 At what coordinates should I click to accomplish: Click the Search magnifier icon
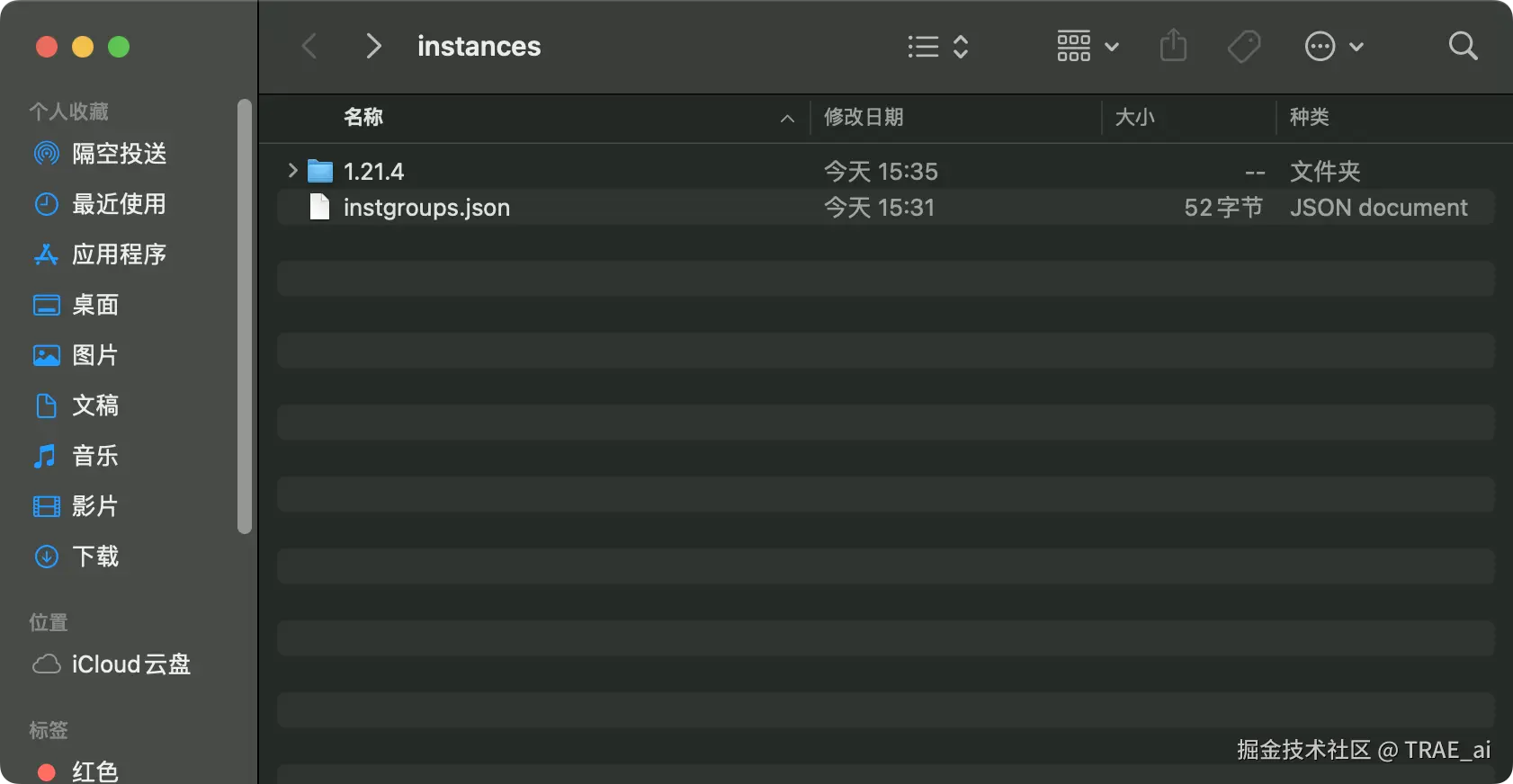pos(1463,46)
